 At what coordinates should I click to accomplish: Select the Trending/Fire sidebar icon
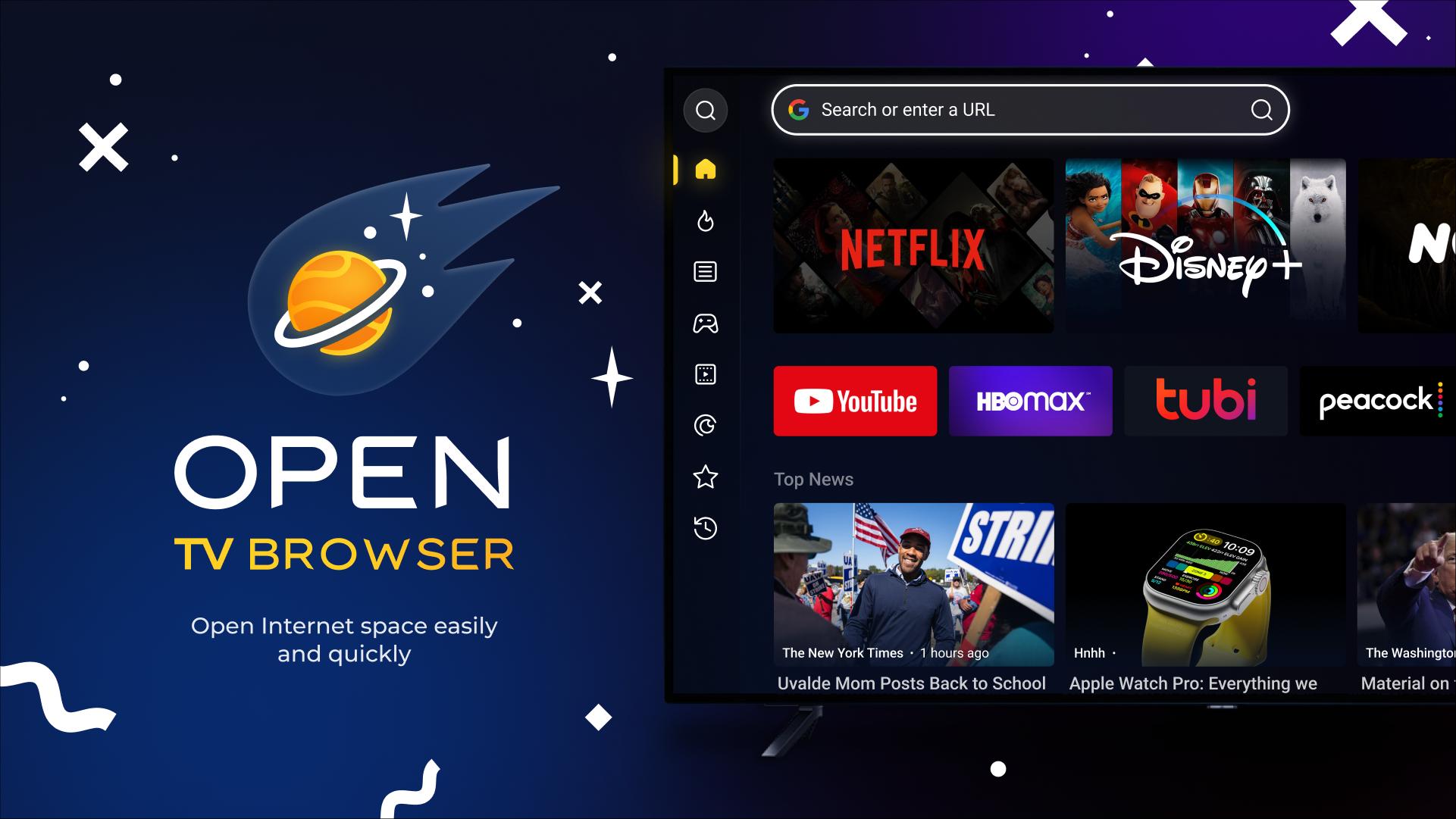coord(705,221)
